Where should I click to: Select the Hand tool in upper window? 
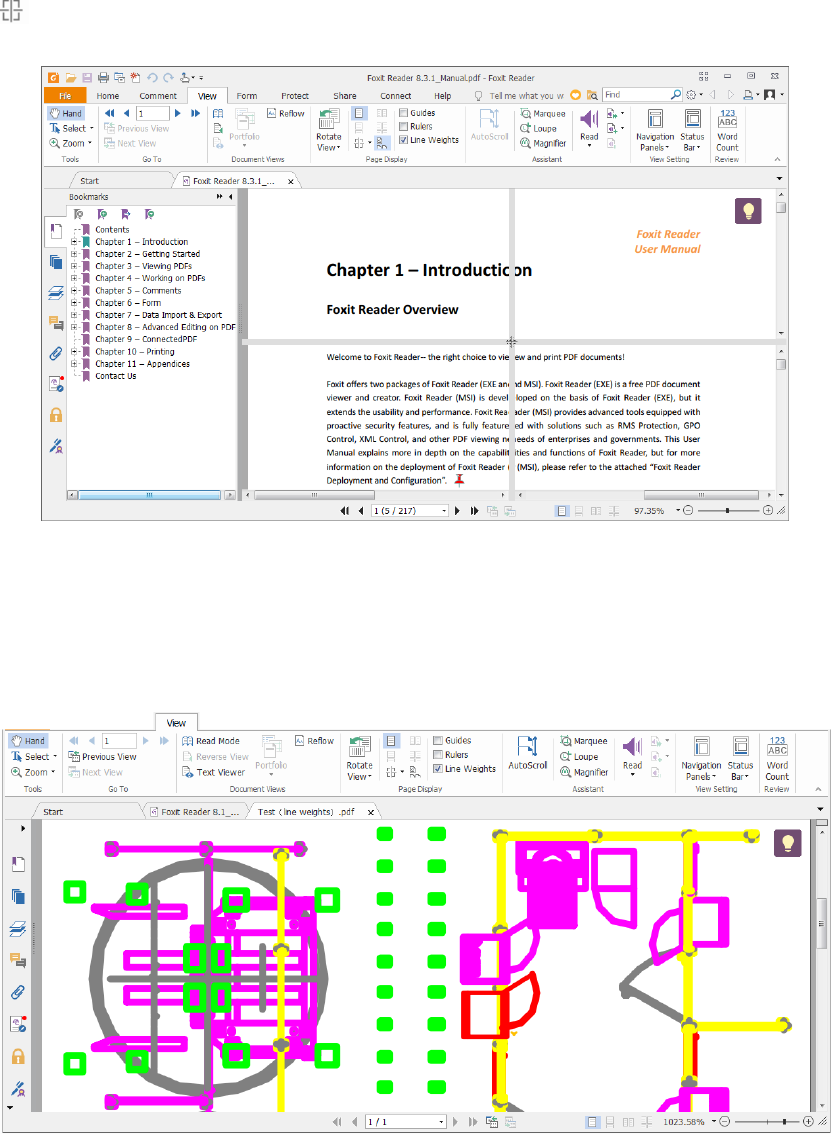click(66, 114)
